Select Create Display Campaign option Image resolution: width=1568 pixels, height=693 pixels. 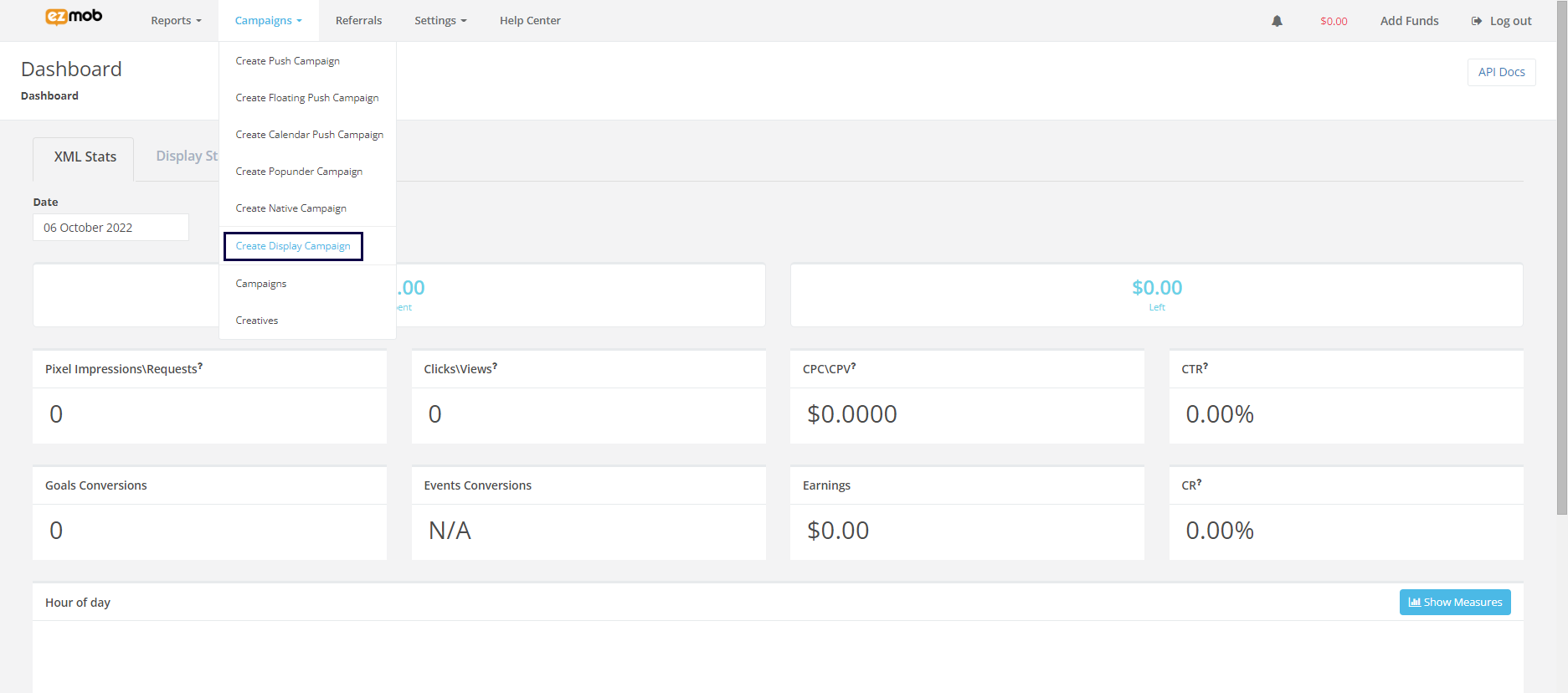point(293,246)
